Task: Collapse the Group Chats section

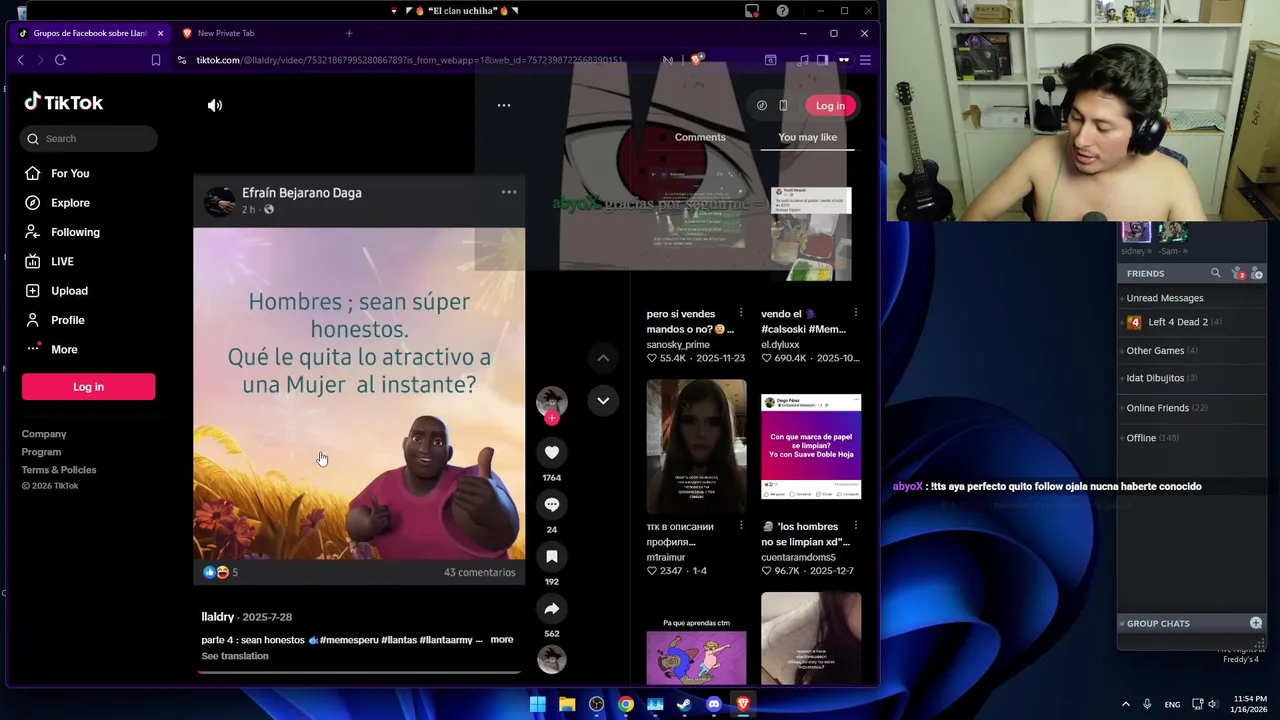Action: [1121, 623]
